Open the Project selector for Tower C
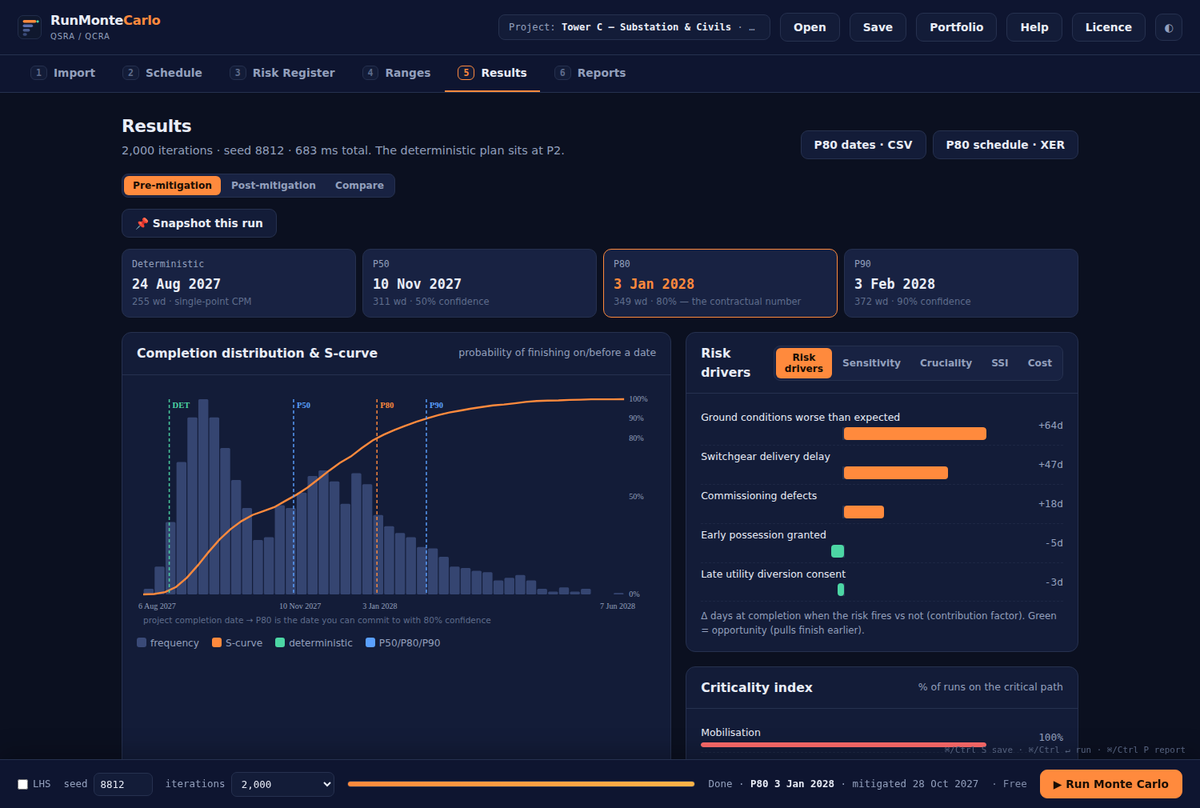Screen dimensions: 1200x808 [634, 27]
